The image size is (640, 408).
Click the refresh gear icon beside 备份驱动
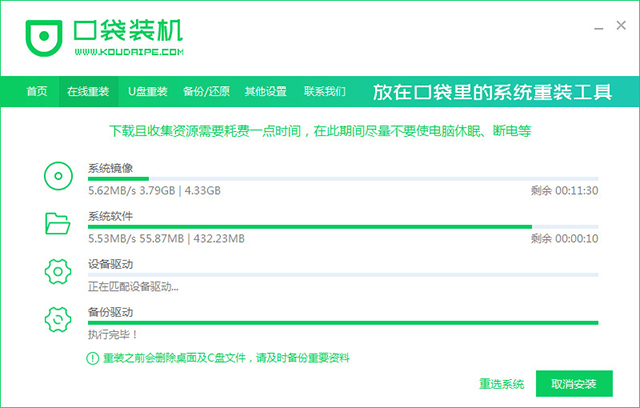[x=58, y=319]
